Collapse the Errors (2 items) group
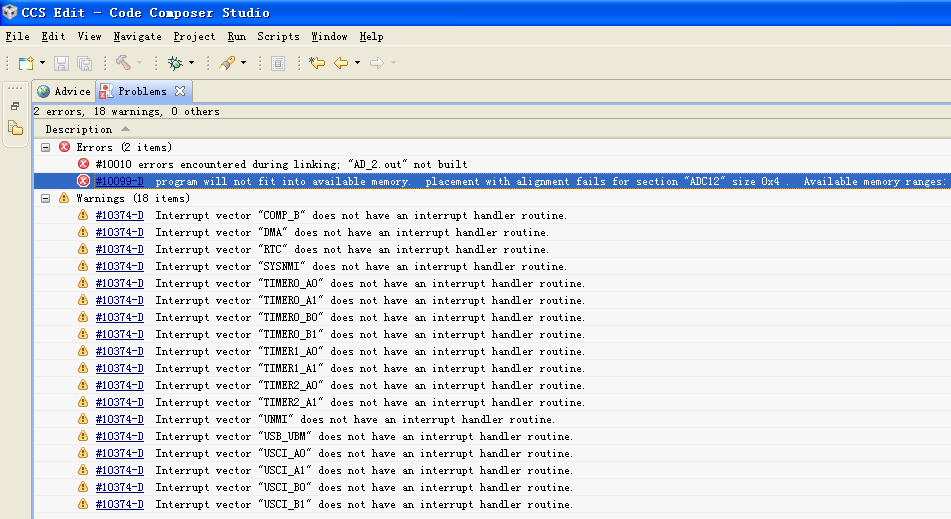951x519 pixels. (x=46, y=147)
